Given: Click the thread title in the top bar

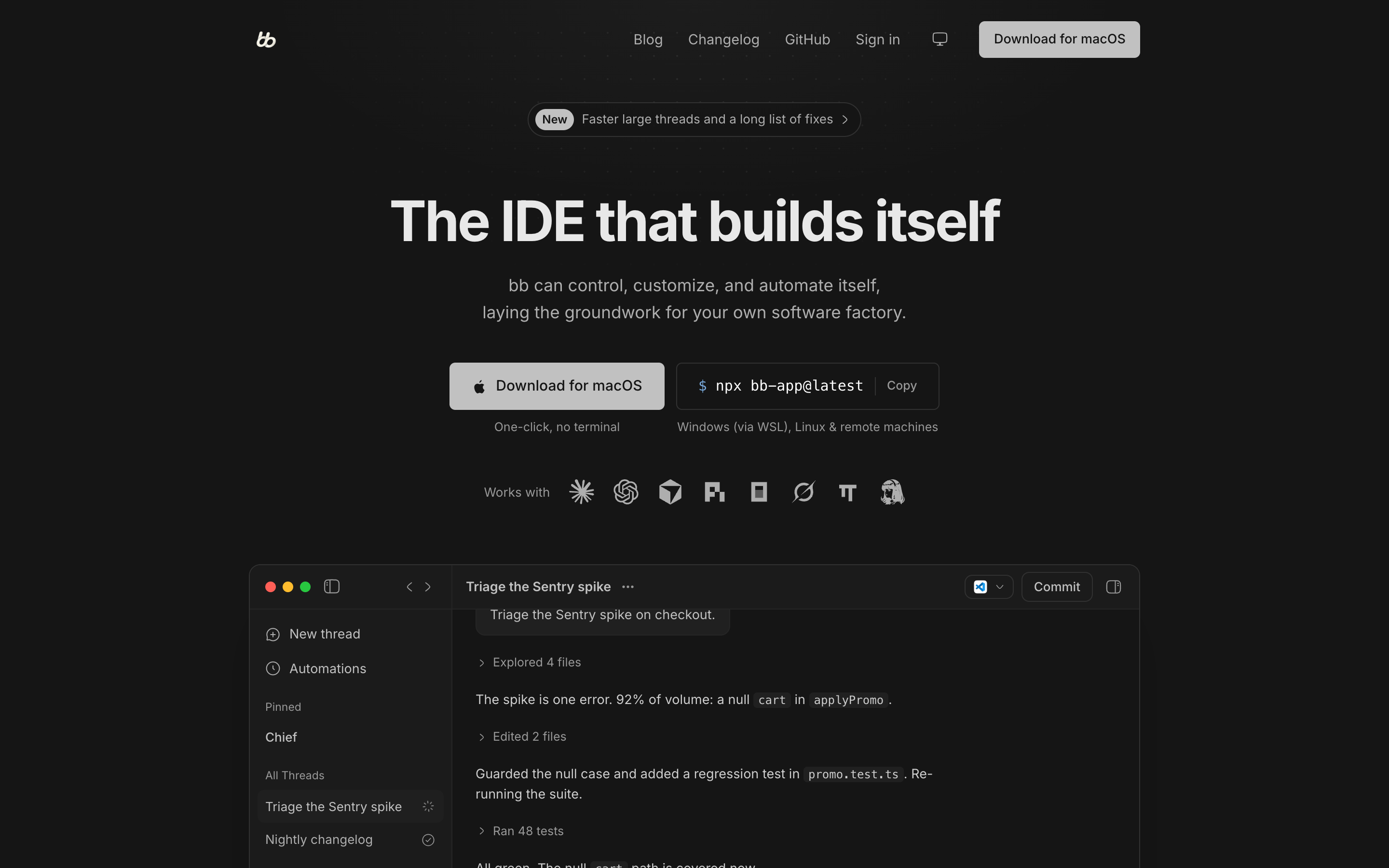Looking at the screenshot, I should (538, 587).
